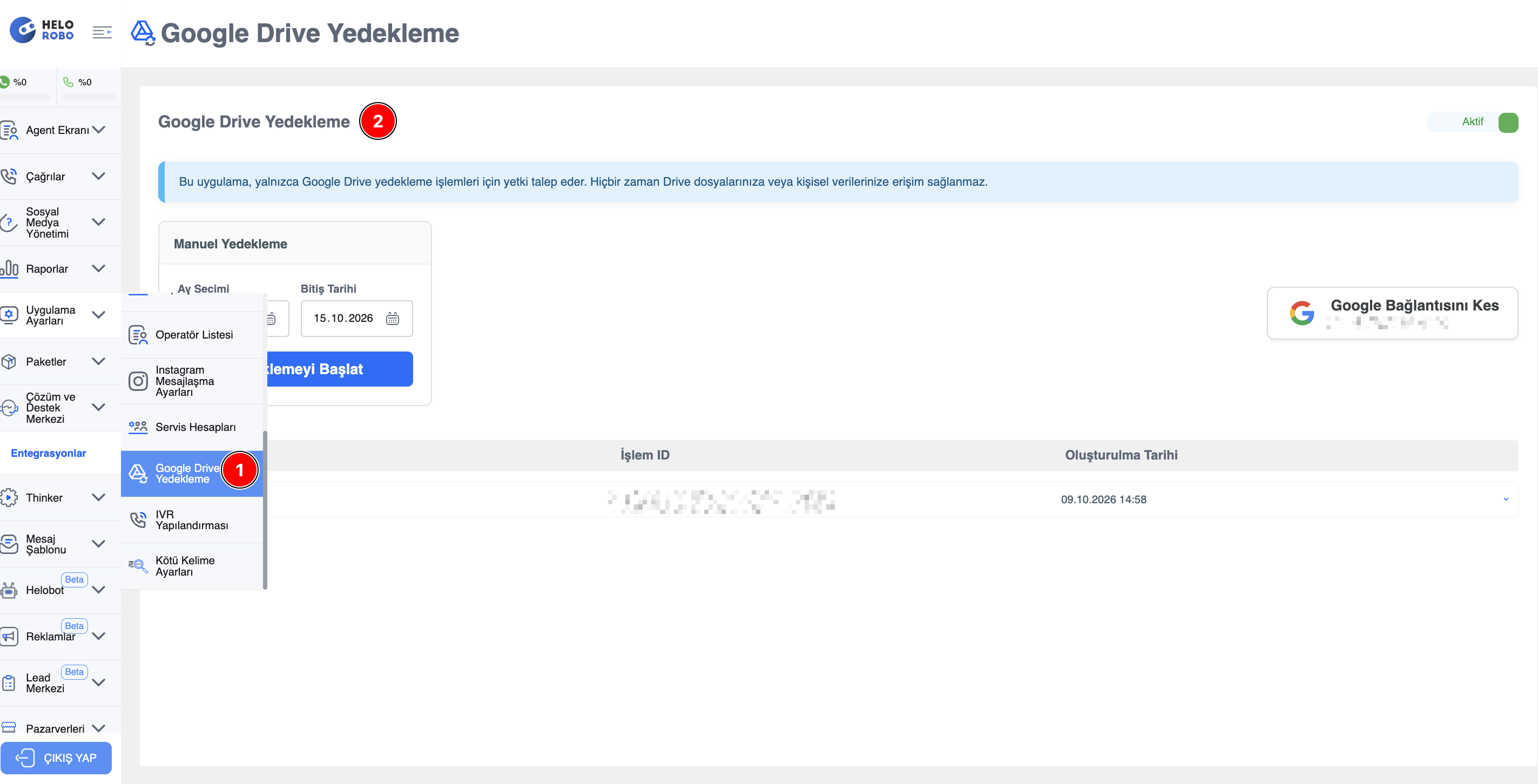Click the blue Yedeklemeyi Başlat button

[340, 369]
